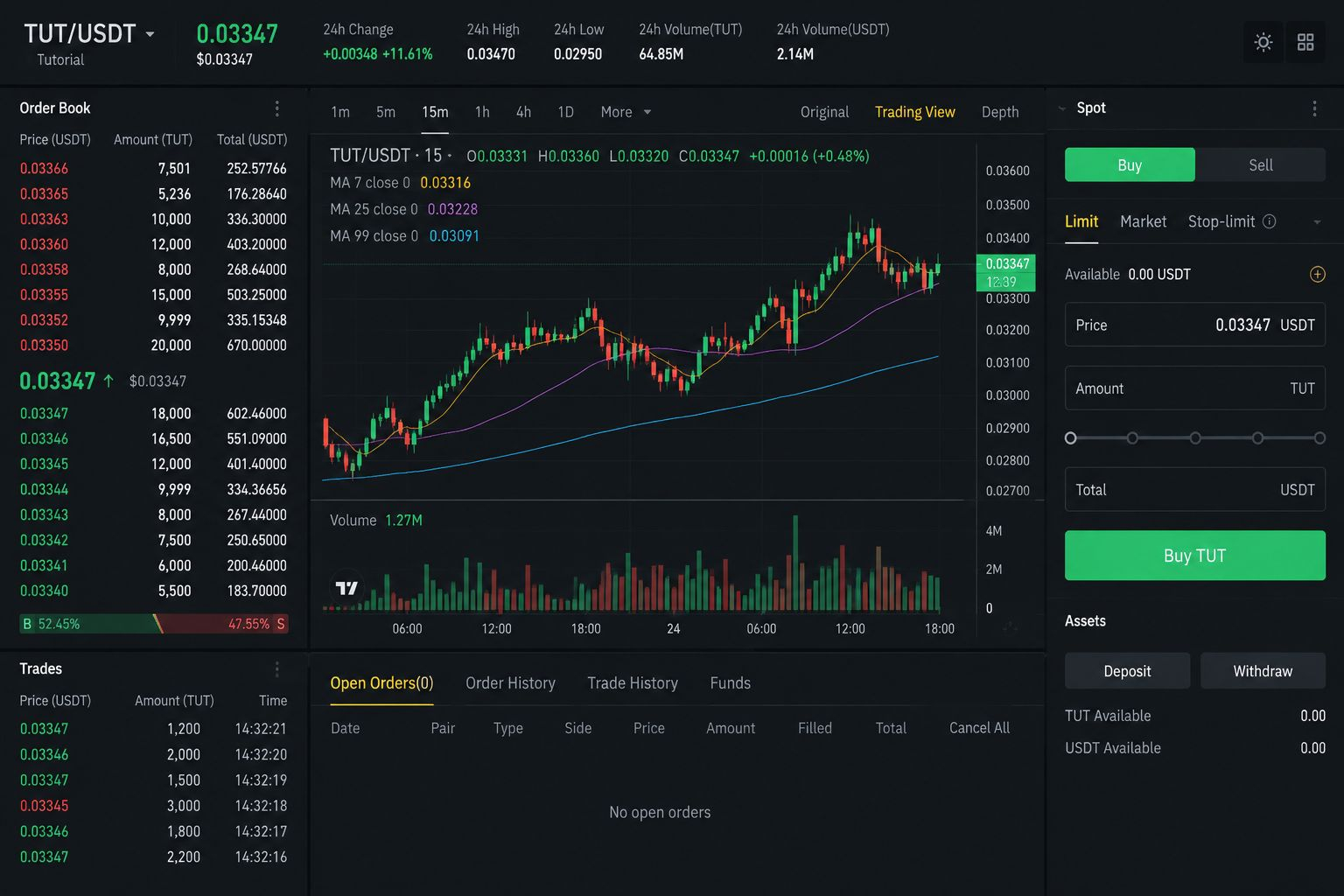
Task: Set amount slider to fourth stop (75%)
Action: point(1257,438)
